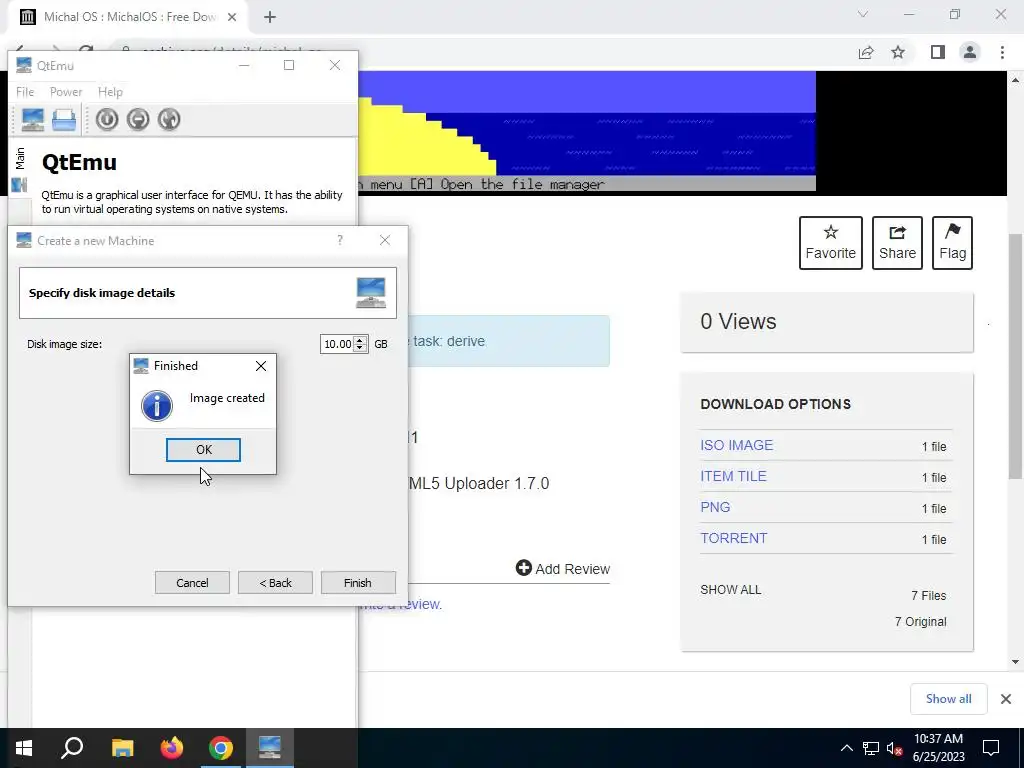Open the wizard help question mark
Image resolution: width=1024 pixels, height=768 pixels.
pyautogui.click(x=340, y=240)
